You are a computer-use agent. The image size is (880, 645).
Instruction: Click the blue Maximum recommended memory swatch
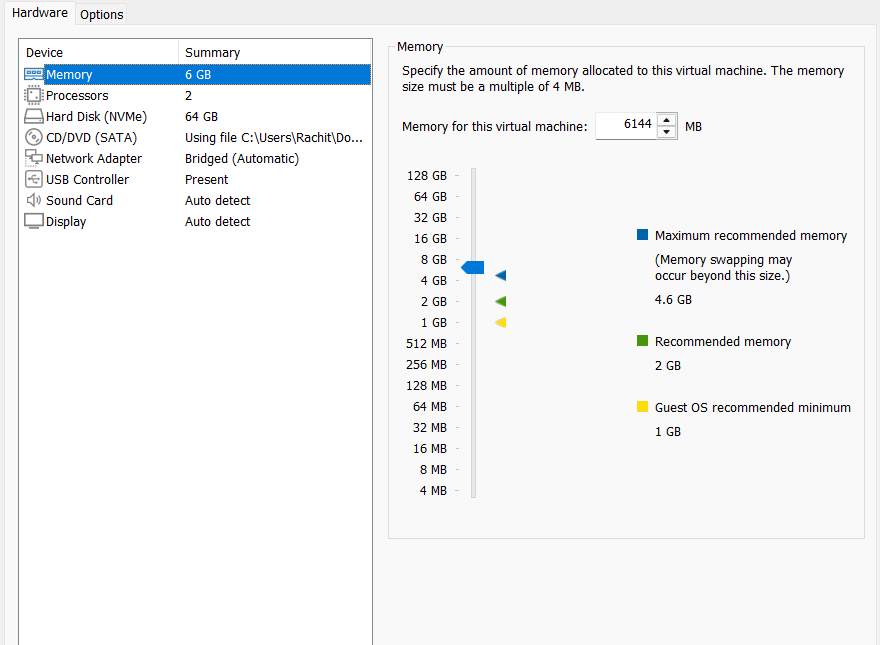point(643,235)
